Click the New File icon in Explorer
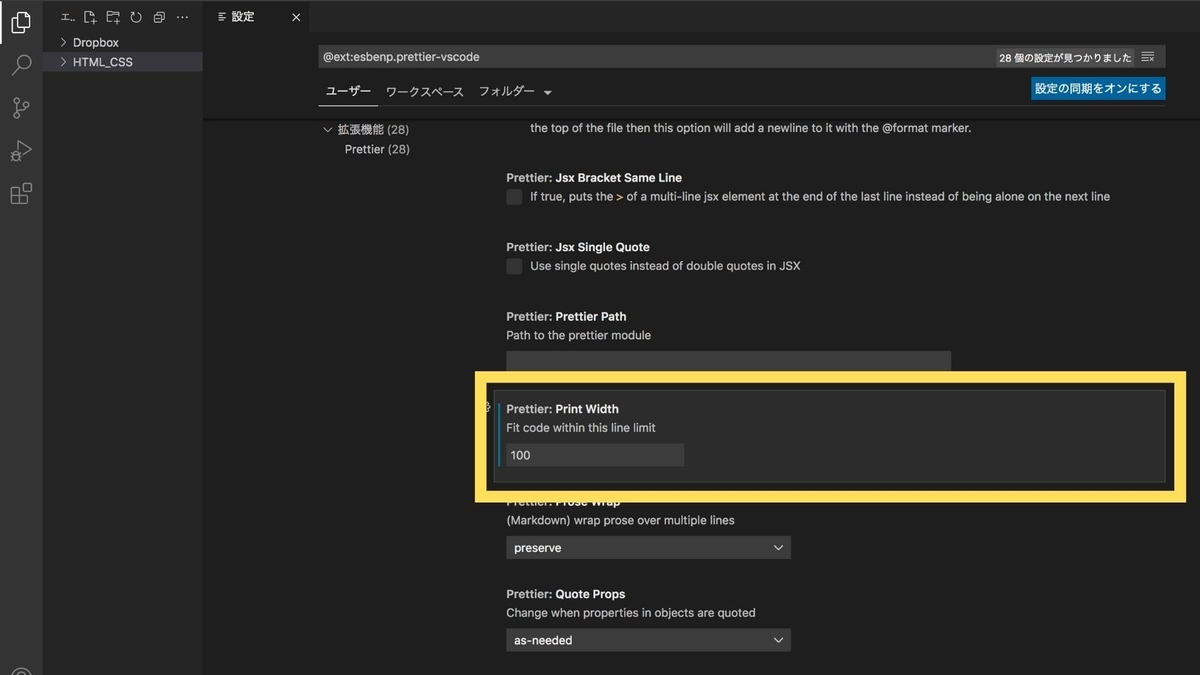This screenshot has height=675, width=1200. click(90, 17)
